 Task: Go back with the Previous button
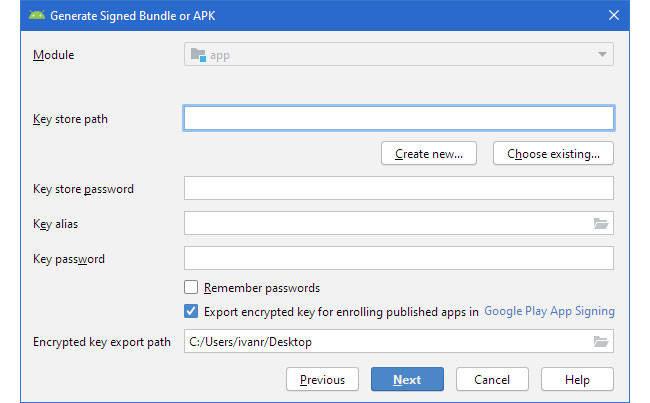322,379
